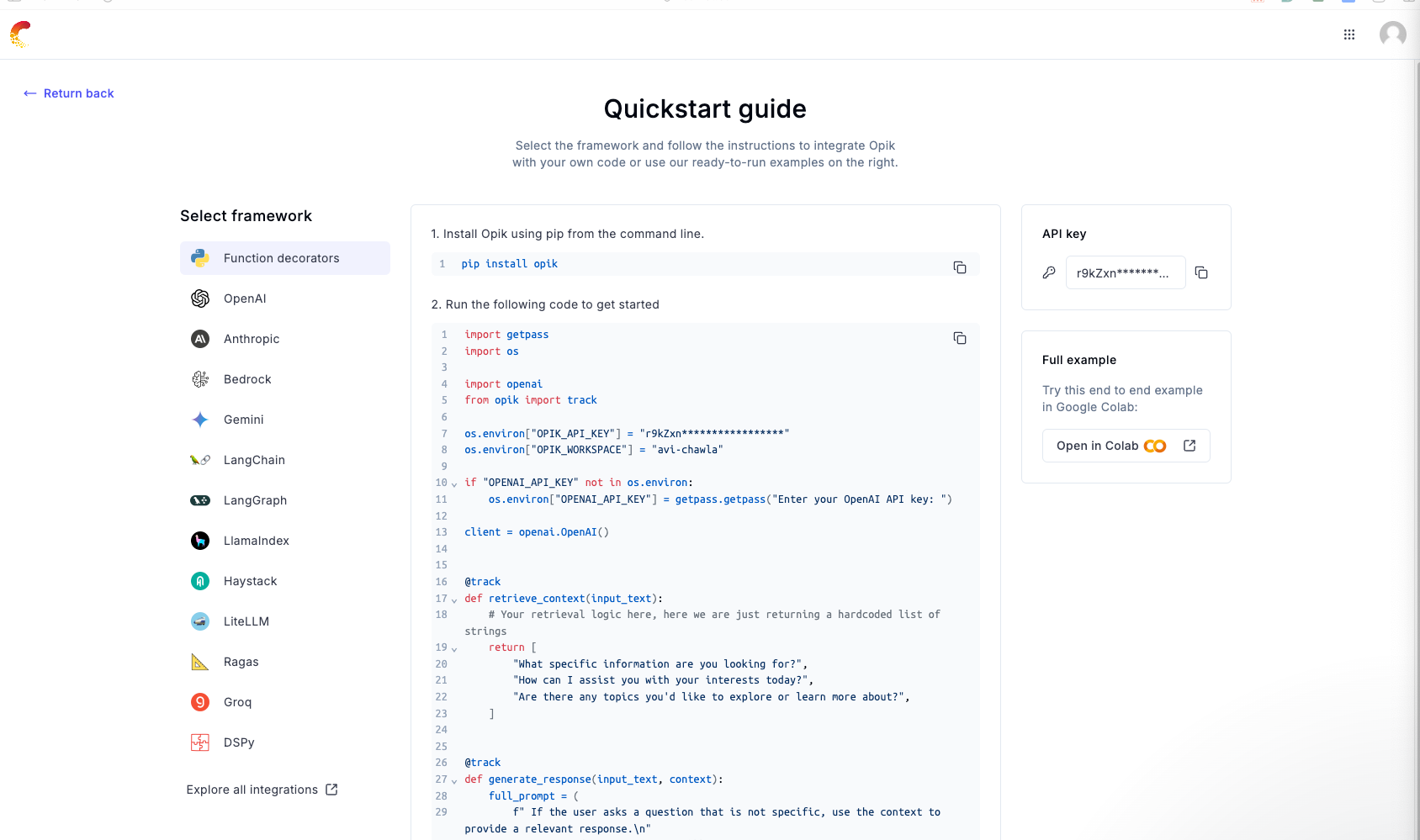Collapse the generate_response function at line 27
Screen dimensions: 1420x840
454,780
